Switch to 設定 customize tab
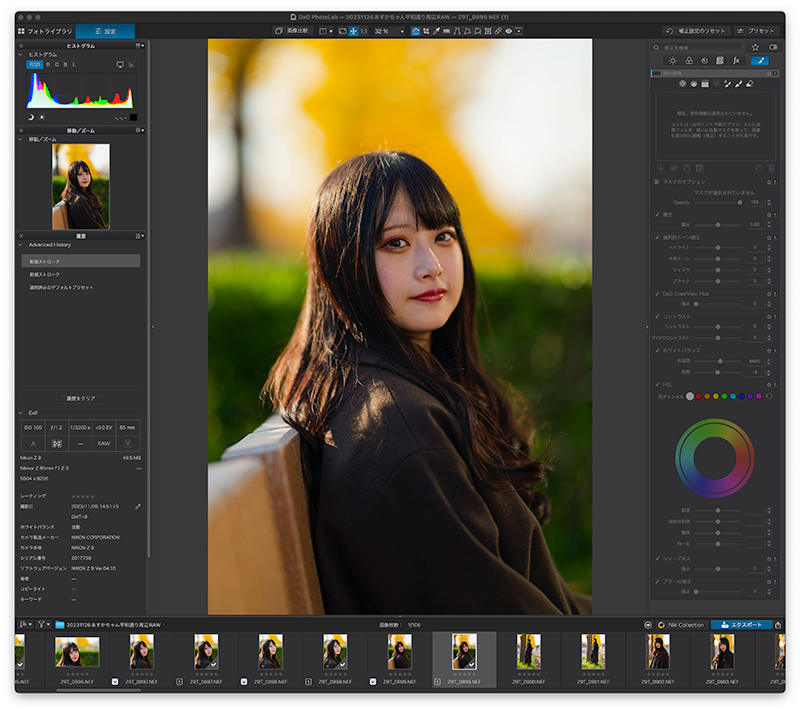Viewport: 800px width, 711px height. (105, 32)
